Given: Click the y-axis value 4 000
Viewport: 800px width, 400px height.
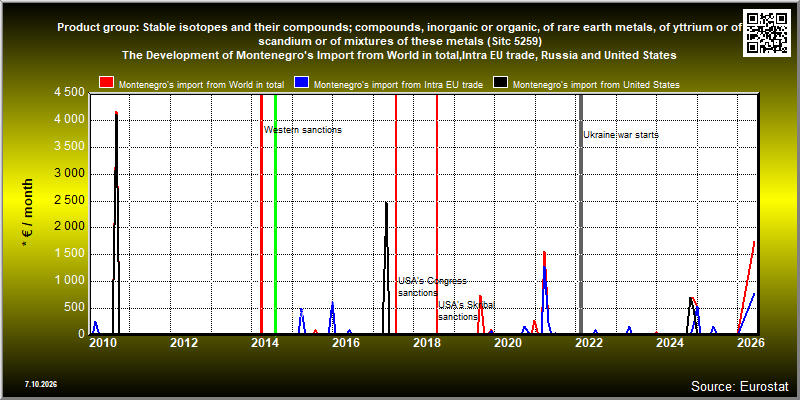Looking at the screenshot, I should (69, 120).
